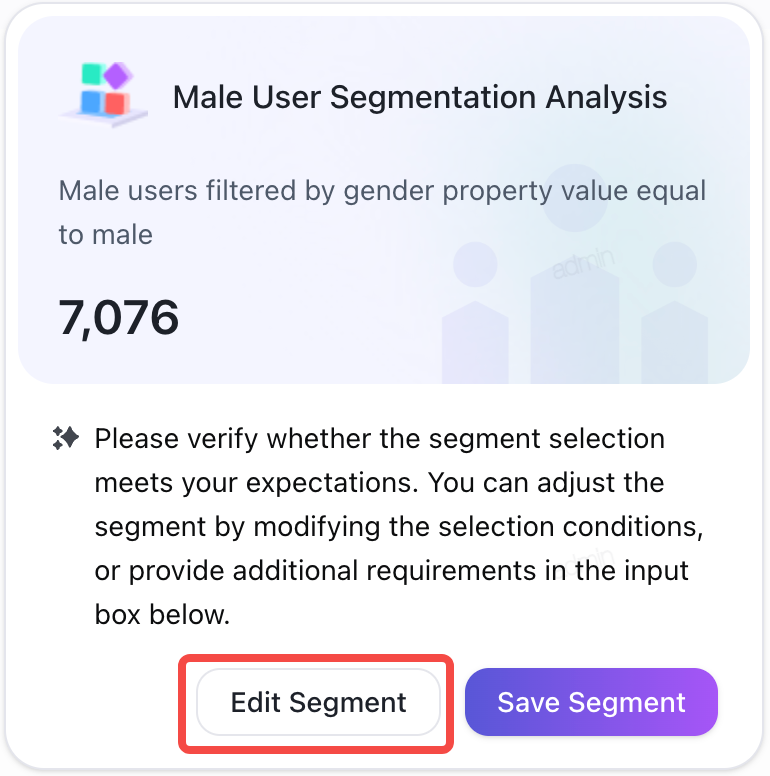The width and height of the screenshot is (770, 776).
Task: Click the red cube in the segment icon
Action: click(118, 103)
